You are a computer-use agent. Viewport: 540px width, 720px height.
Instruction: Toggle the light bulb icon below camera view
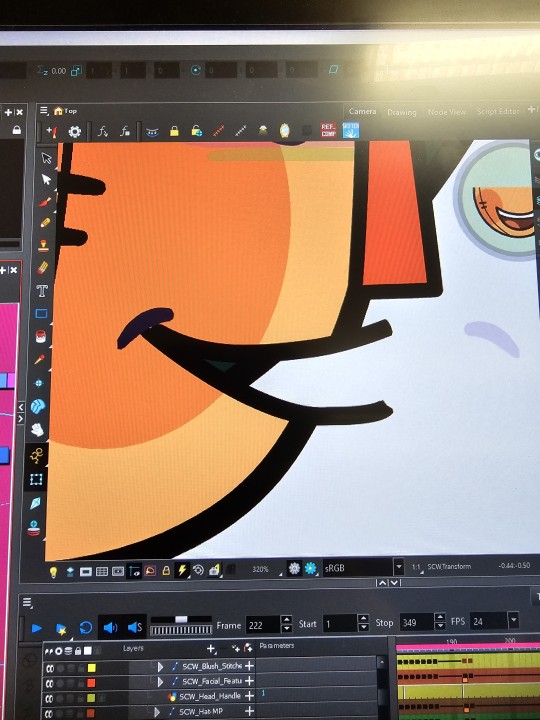pyautogui.click(x=53, y=572)
